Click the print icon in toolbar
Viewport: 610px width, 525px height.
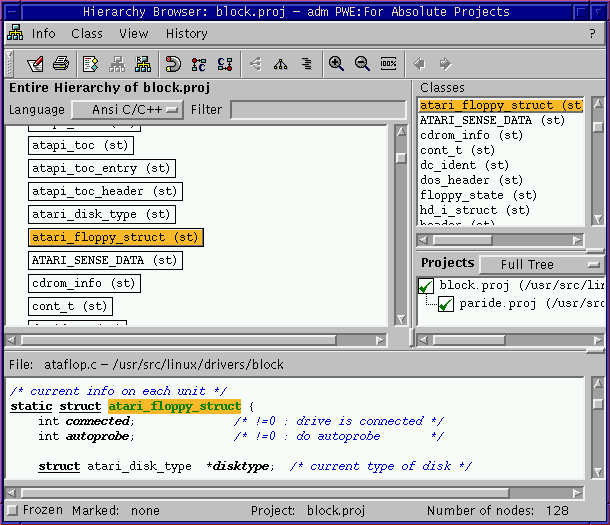coord(61,64)
